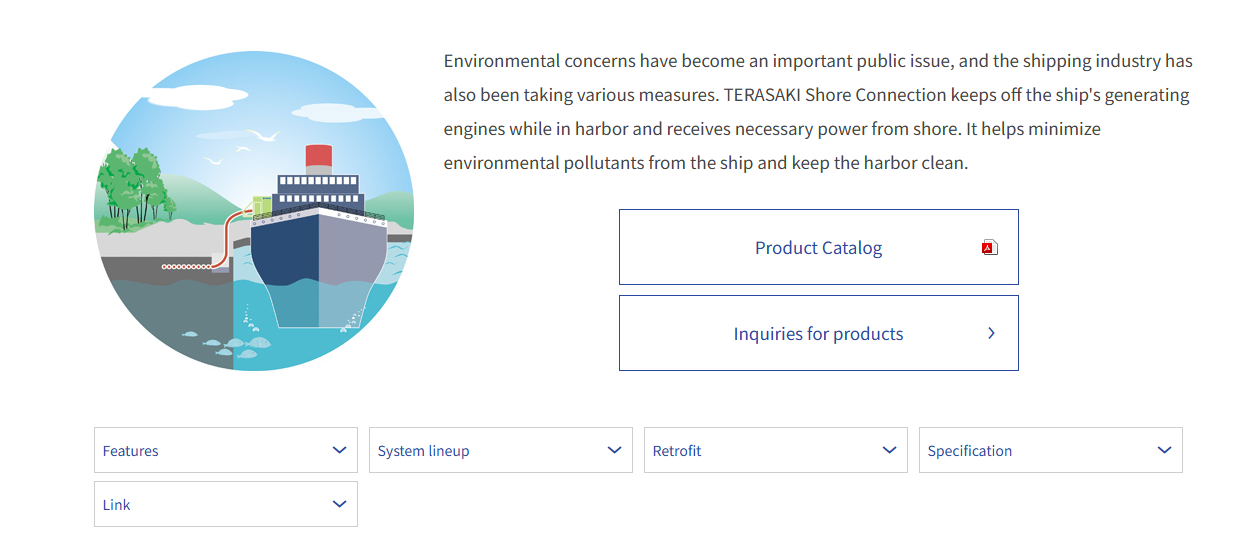The height and width of the screenshot is (554, 1235).
Task: Open the Product Catalog button
Action: pyautogui.click(x=818, y=248)
